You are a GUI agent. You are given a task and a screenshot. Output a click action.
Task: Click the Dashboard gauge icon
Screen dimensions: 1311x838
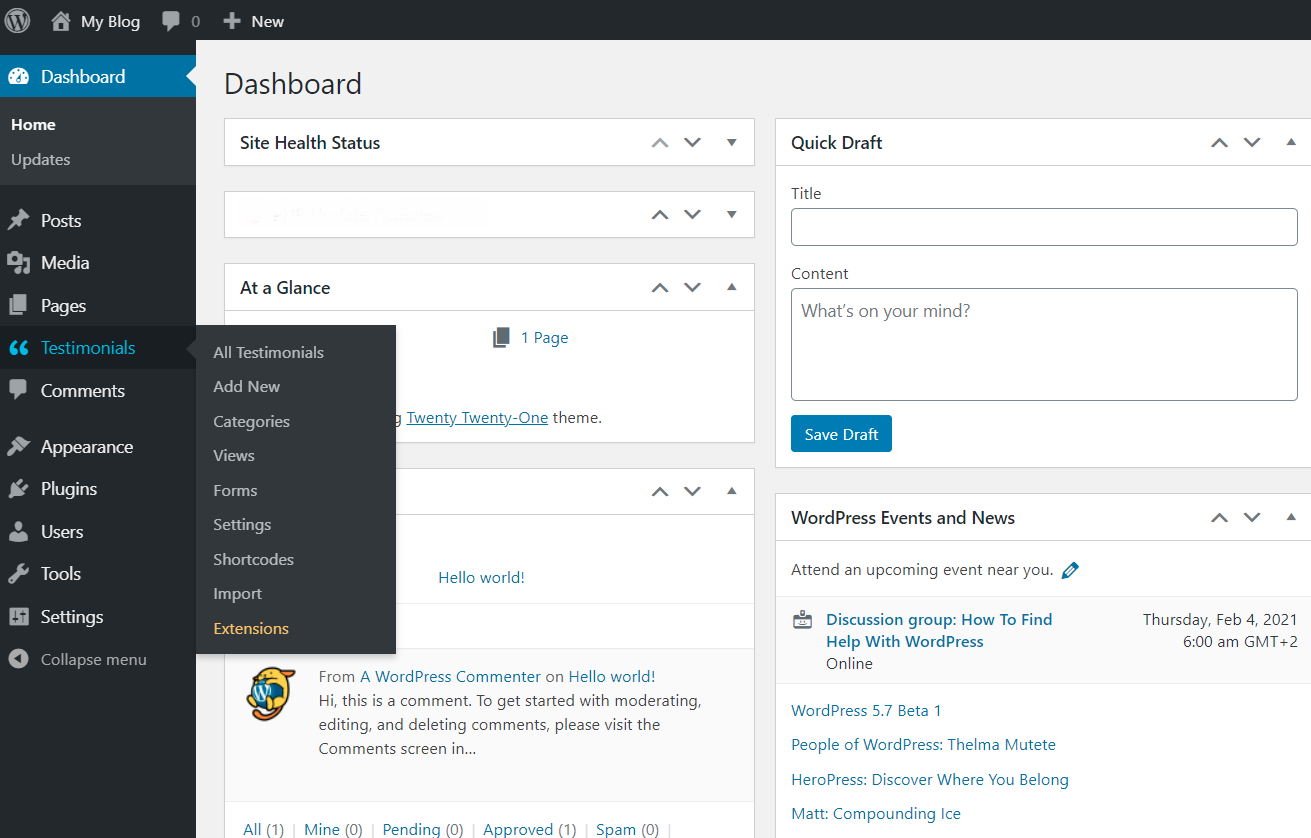tap(18, 77)
